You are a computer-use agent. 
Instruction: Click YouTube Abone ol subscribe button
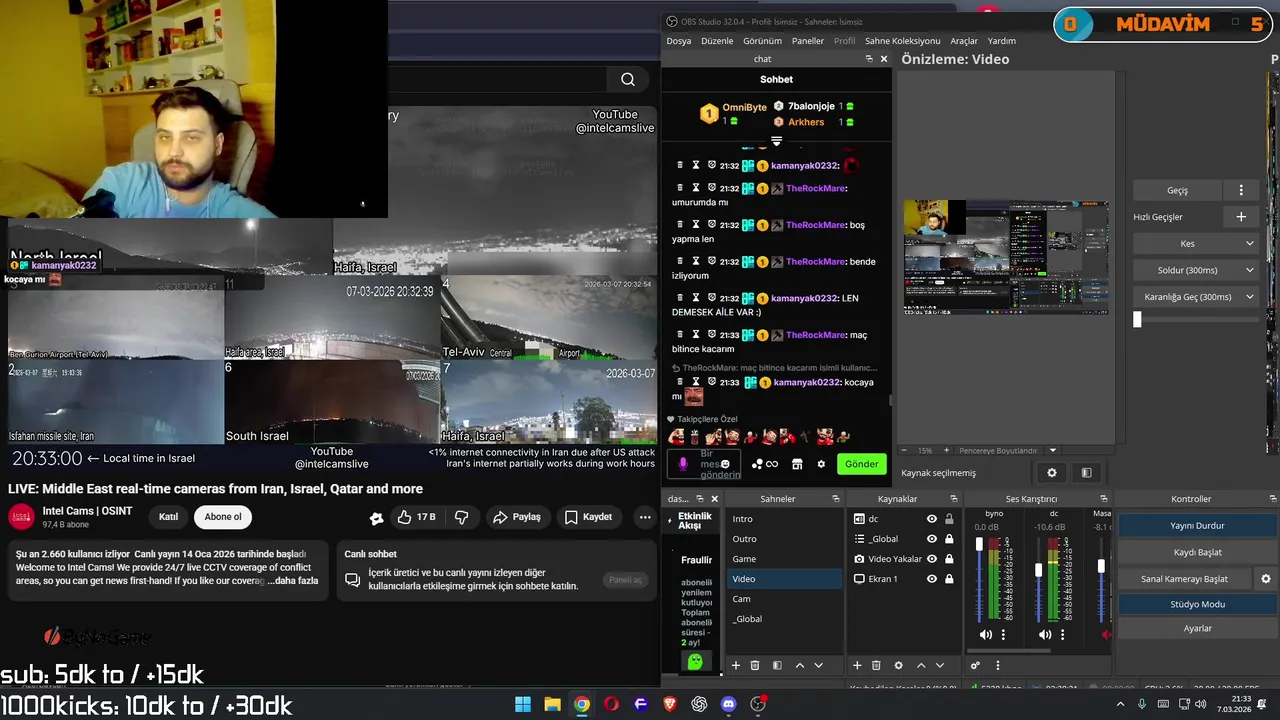pos(223,517)
